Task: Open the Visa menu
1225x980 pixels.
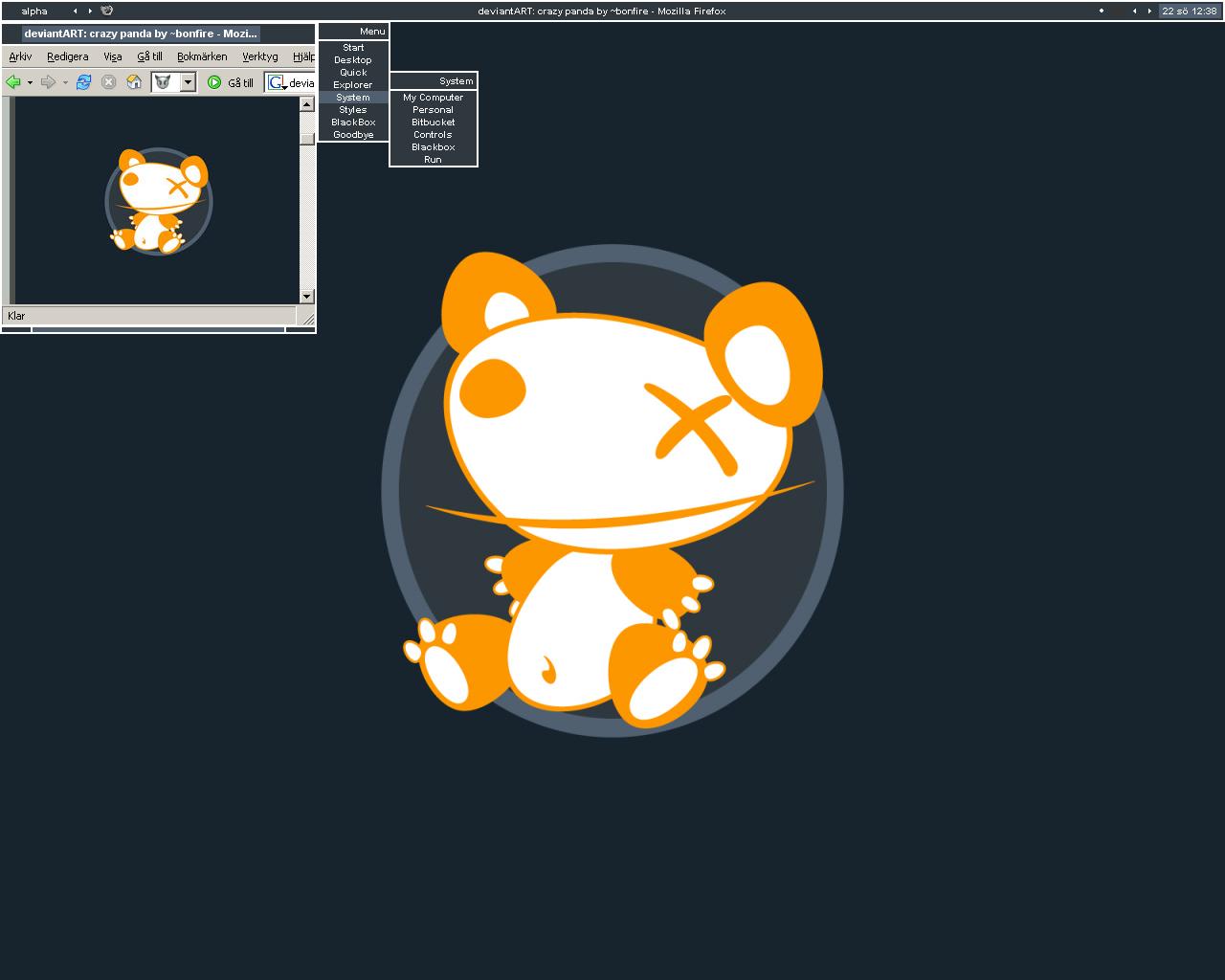Action: 113,56
